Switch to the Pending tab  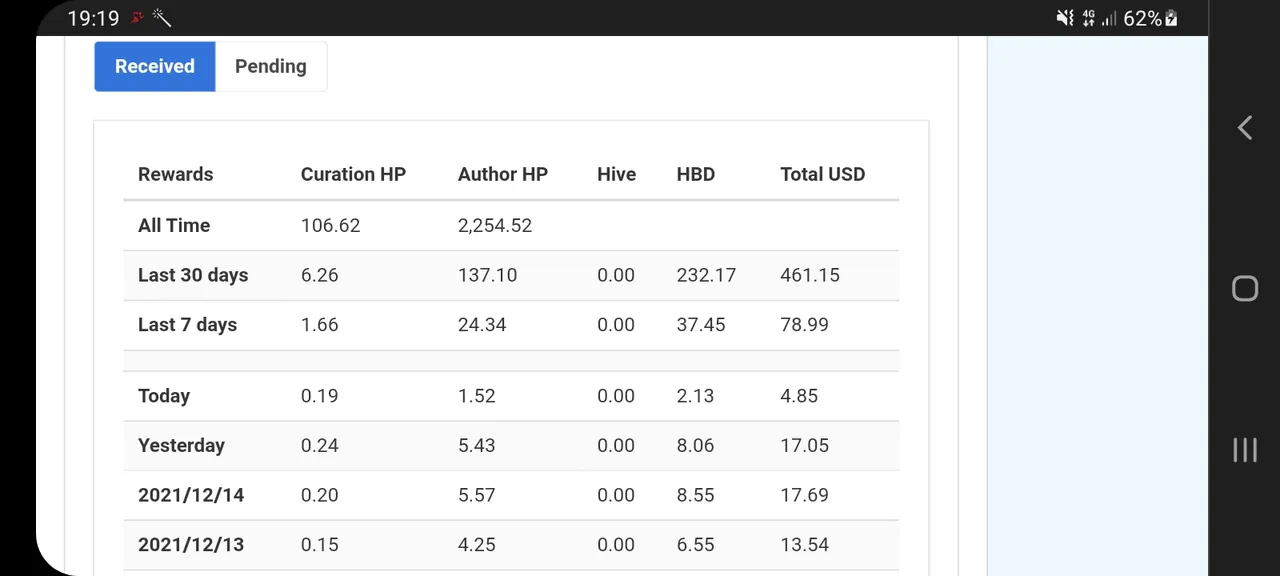tap(271, 67)
